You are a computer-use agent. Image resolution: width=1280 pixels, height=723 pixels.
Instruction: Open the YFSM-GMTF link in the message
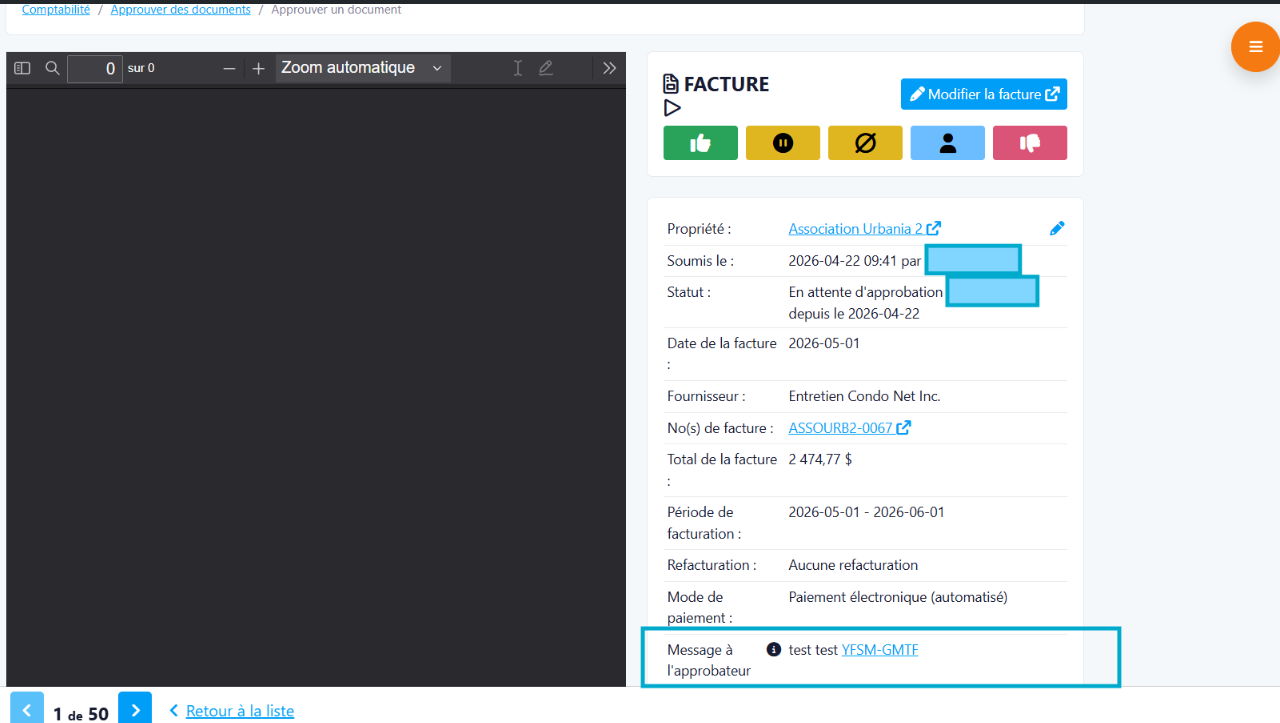click(x=880, y=650)
